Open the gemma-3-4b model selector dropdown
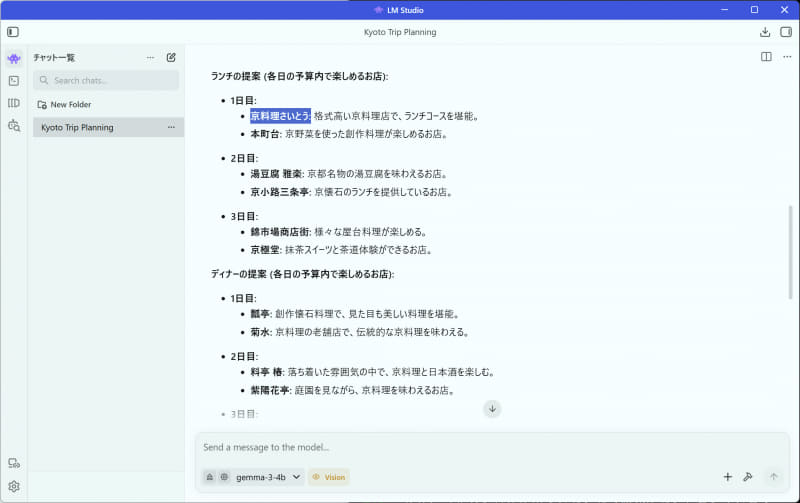Screen dimensions: 800x503 coord(268,477)
